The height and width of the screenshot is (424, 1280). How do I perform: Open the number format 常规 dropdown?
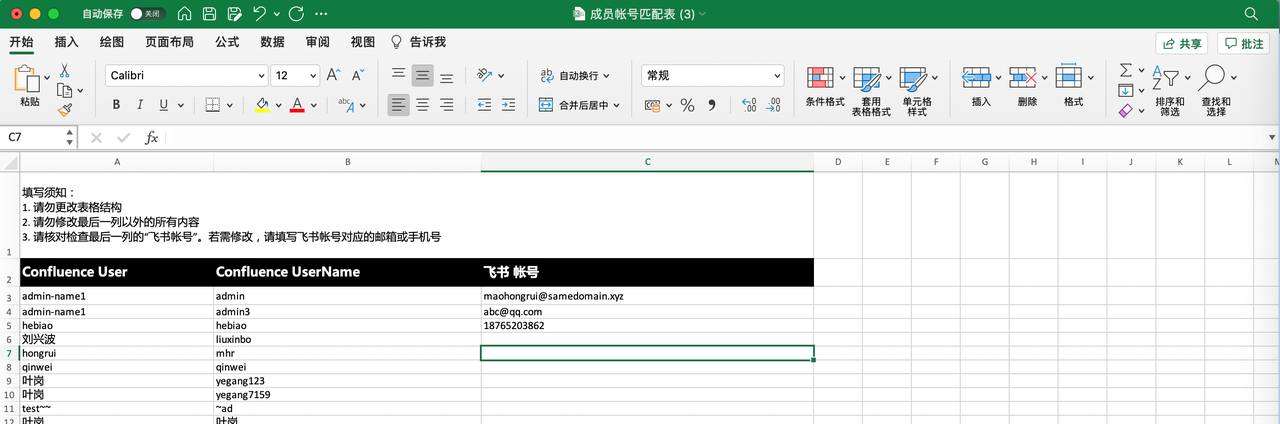(x=712, y=76)
